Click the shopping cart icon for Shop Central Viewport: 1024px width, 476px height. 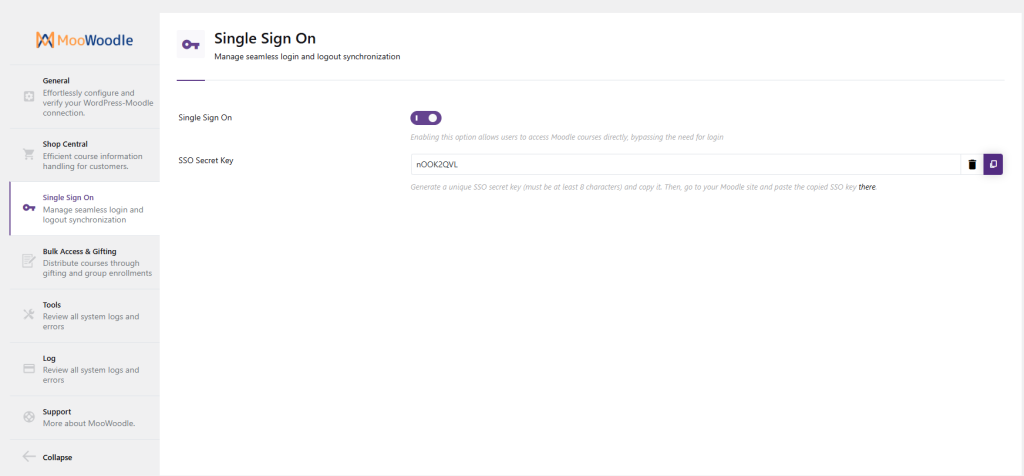29,155
